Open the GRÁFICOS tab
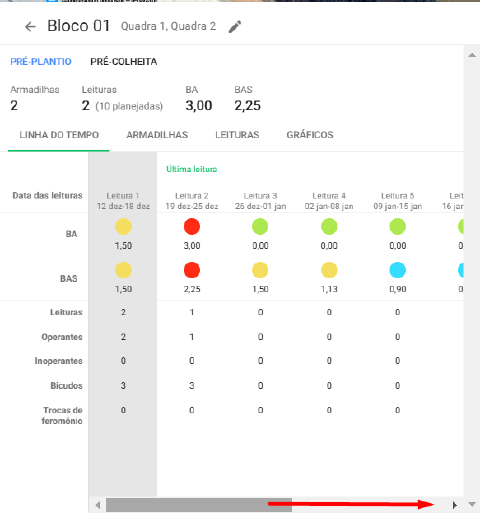480x513 pixels. click(x=310, y=135)
